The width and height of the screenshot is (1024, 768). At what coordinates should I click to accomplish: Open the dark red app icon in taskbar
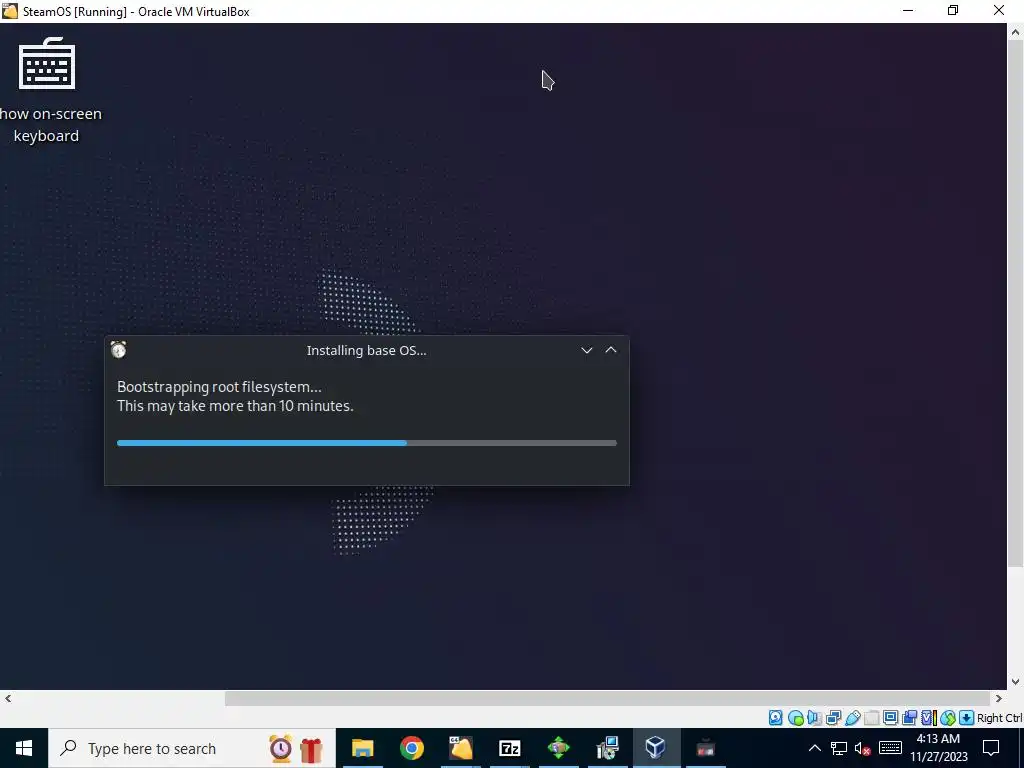point(705,748)
